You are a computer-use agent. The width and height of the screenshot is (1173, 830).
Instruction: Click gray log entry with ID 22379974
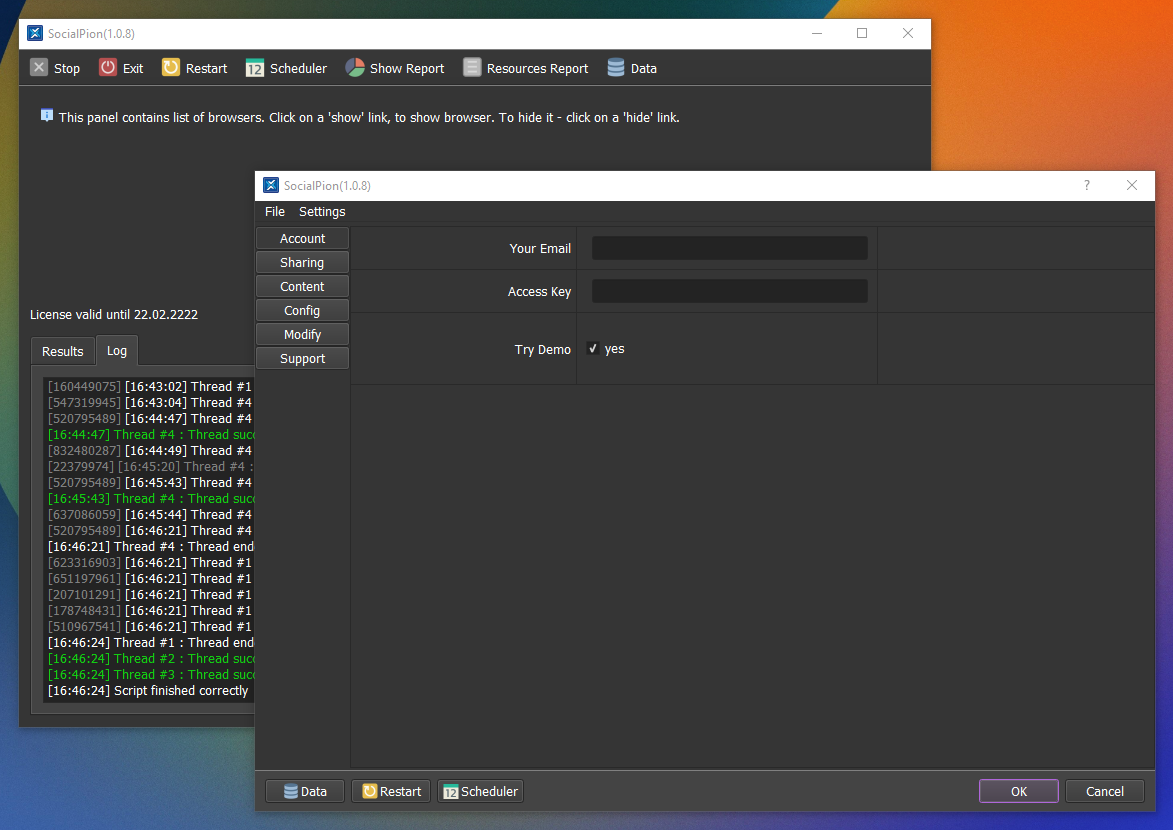click(151, 467)
